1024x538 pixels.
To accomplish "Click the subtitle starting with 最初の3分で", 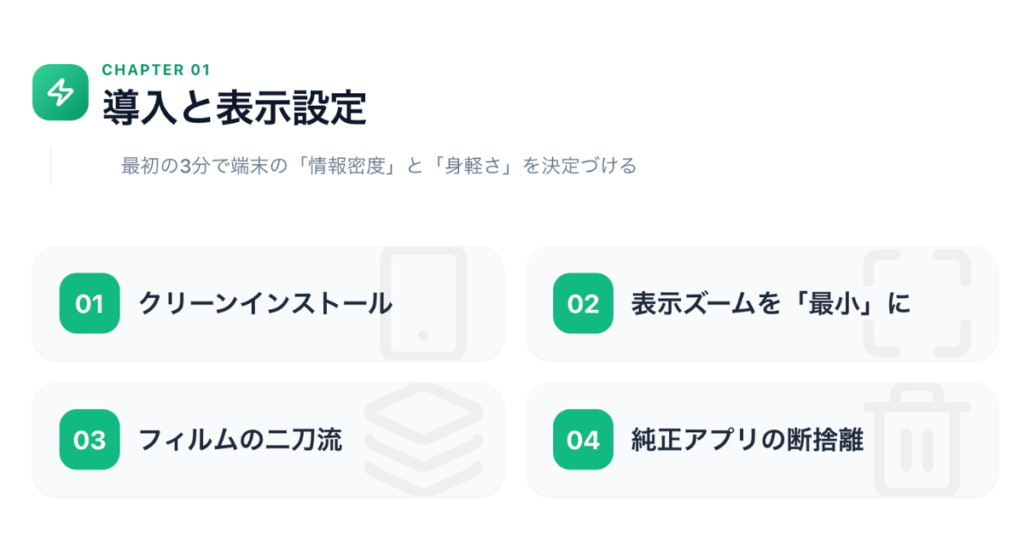I will pyautogui.click(x=378, y=166).
